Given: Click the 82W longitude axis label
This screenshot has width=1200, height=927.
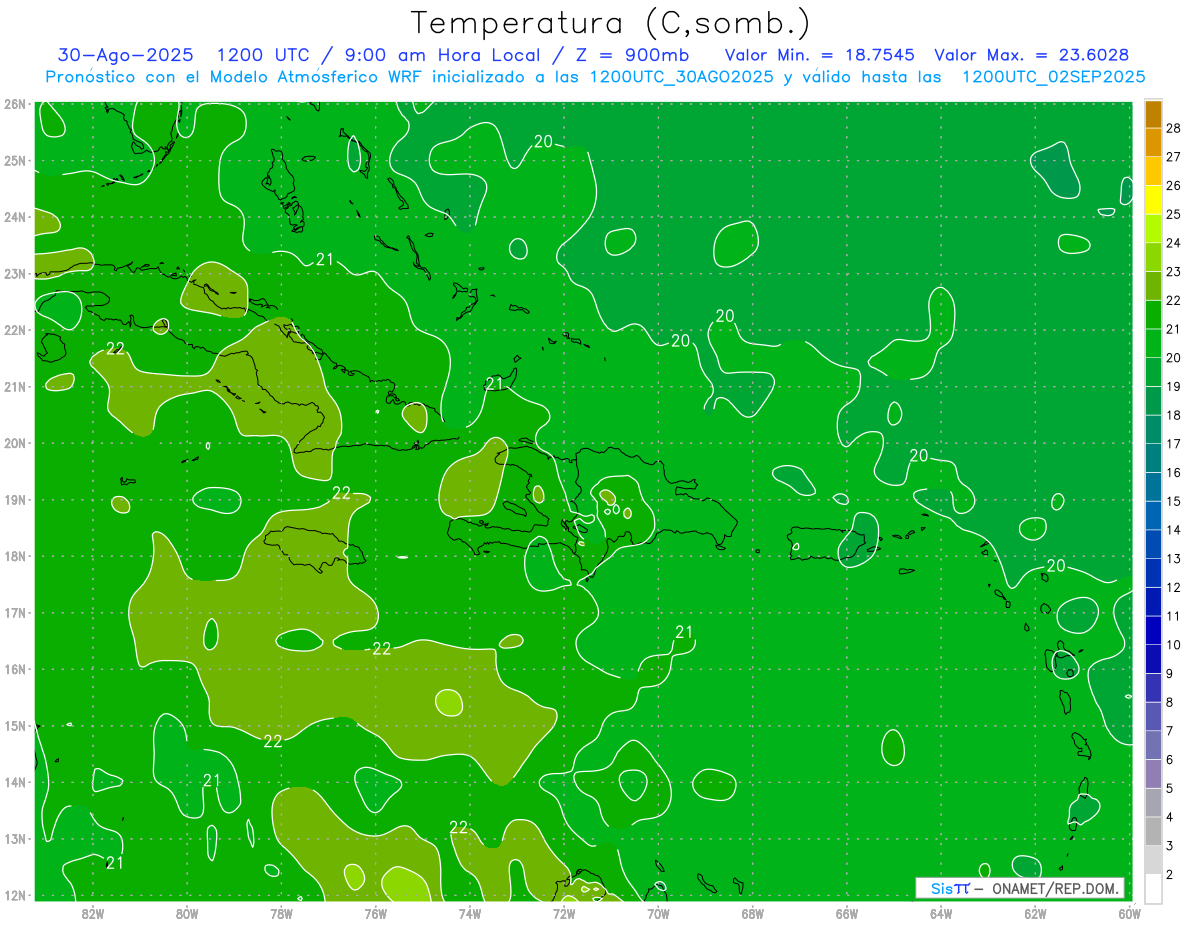Looking at the screenshot, I should 93,913.
